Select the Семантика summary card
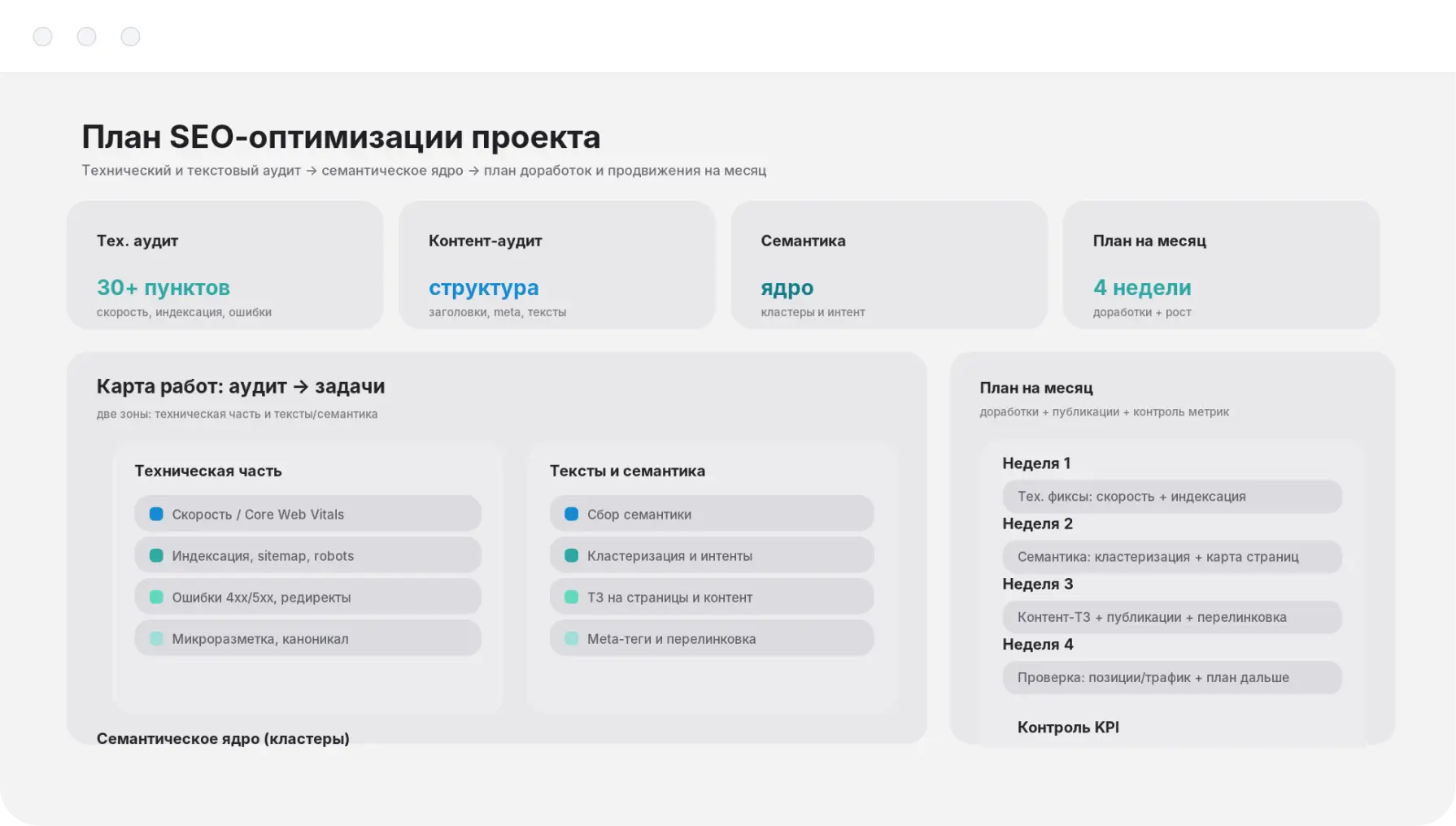This screenshot has height=826, width=1456. tap(888, 265)
